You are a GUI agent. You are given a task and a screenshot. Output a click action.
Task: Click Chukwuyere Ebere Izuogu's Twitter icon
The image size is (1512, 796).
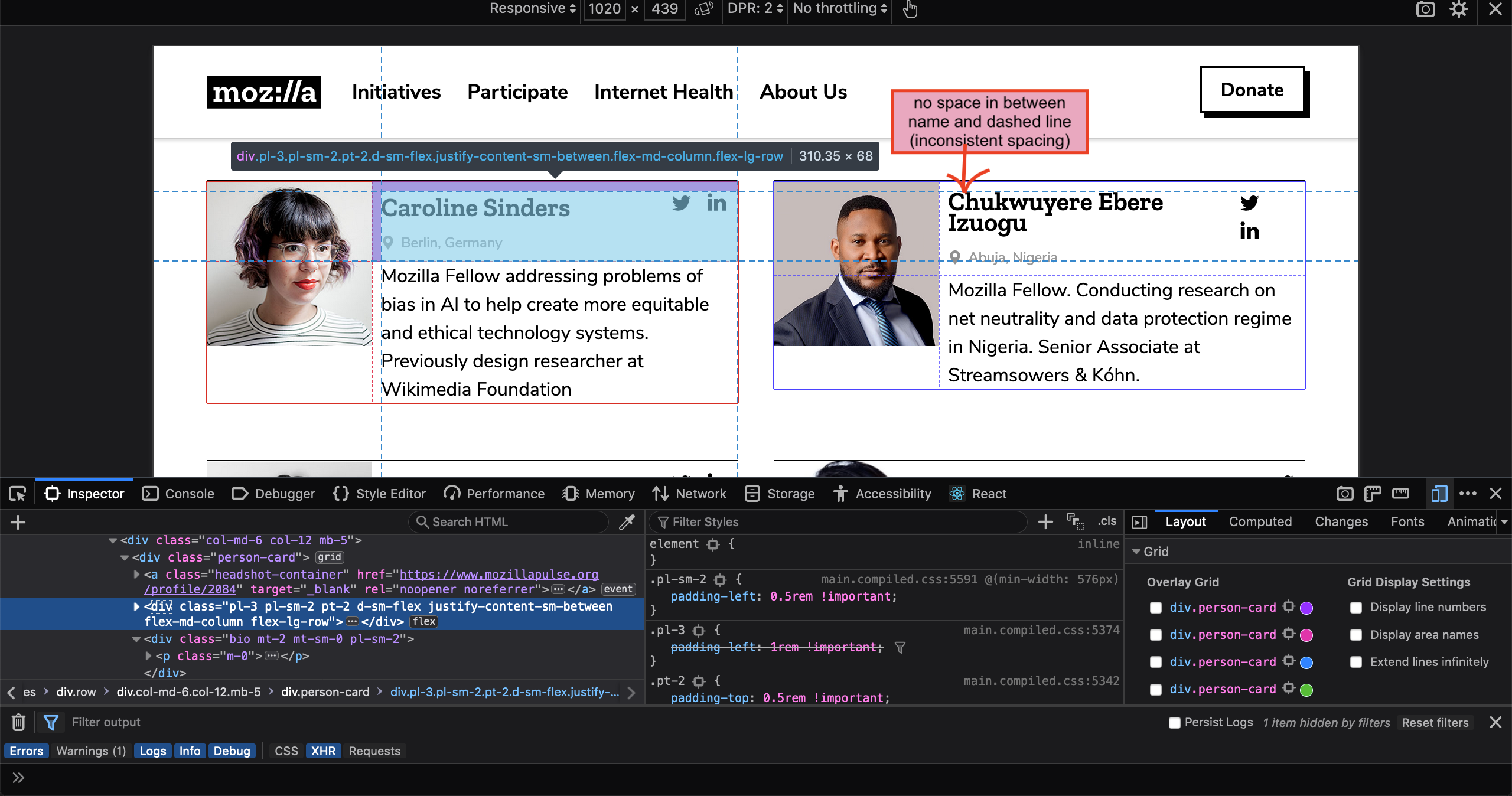[x=1249, y=203]
